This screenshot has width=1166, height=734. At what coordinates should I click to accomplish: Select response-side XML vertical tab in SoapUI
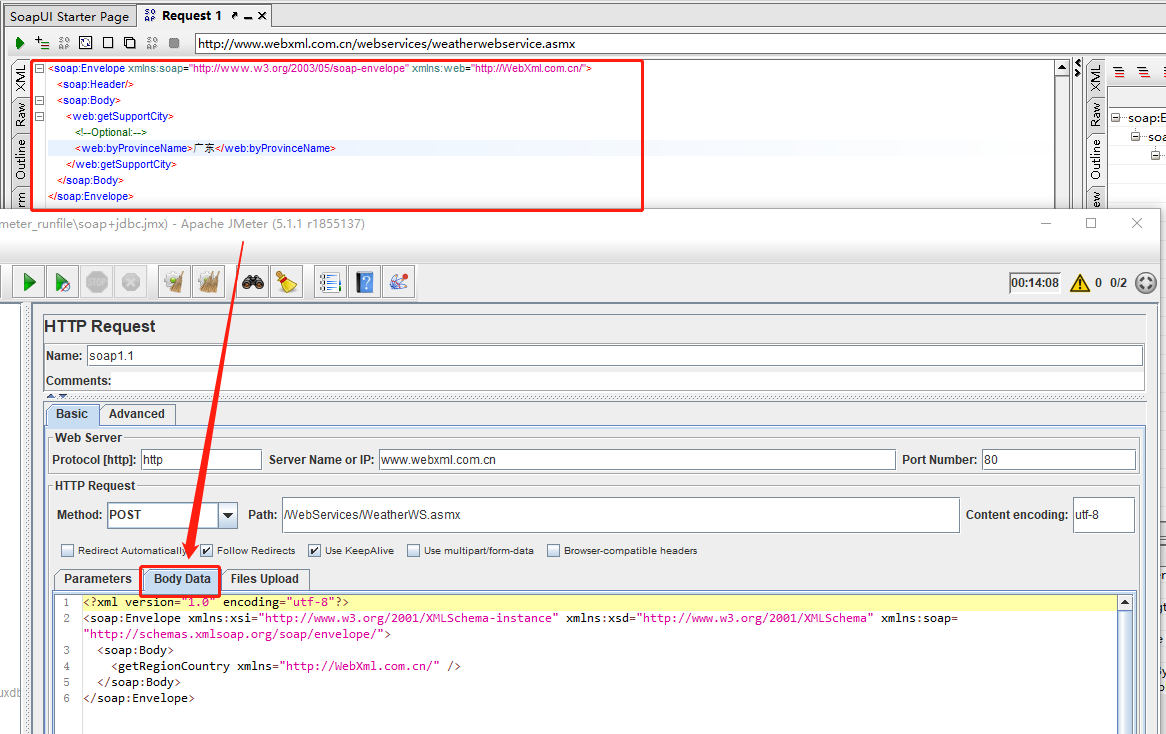1095,77
